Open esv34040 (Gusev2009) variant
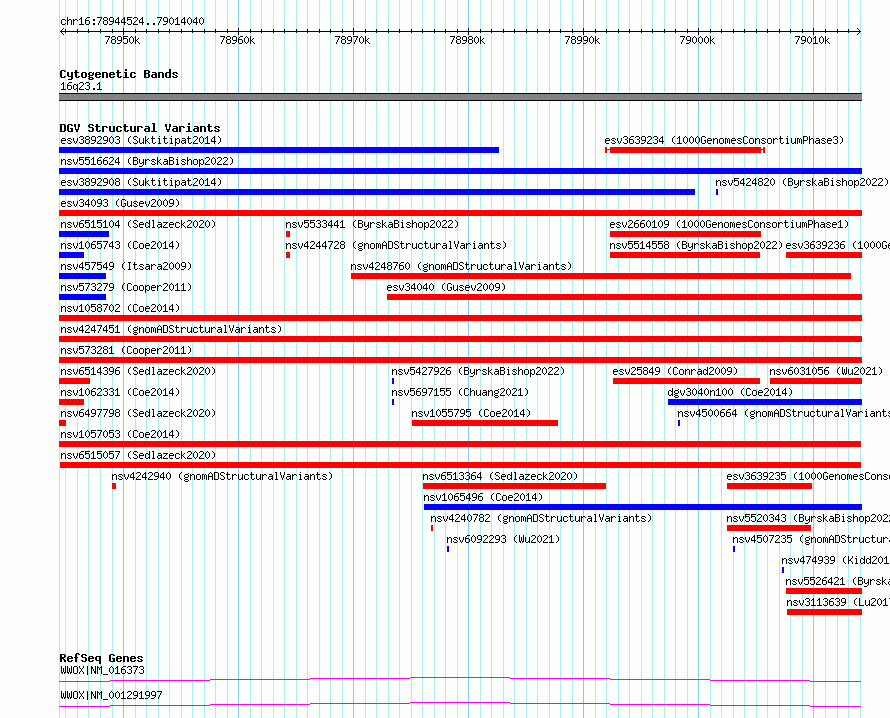 click(x=446, y=287)
